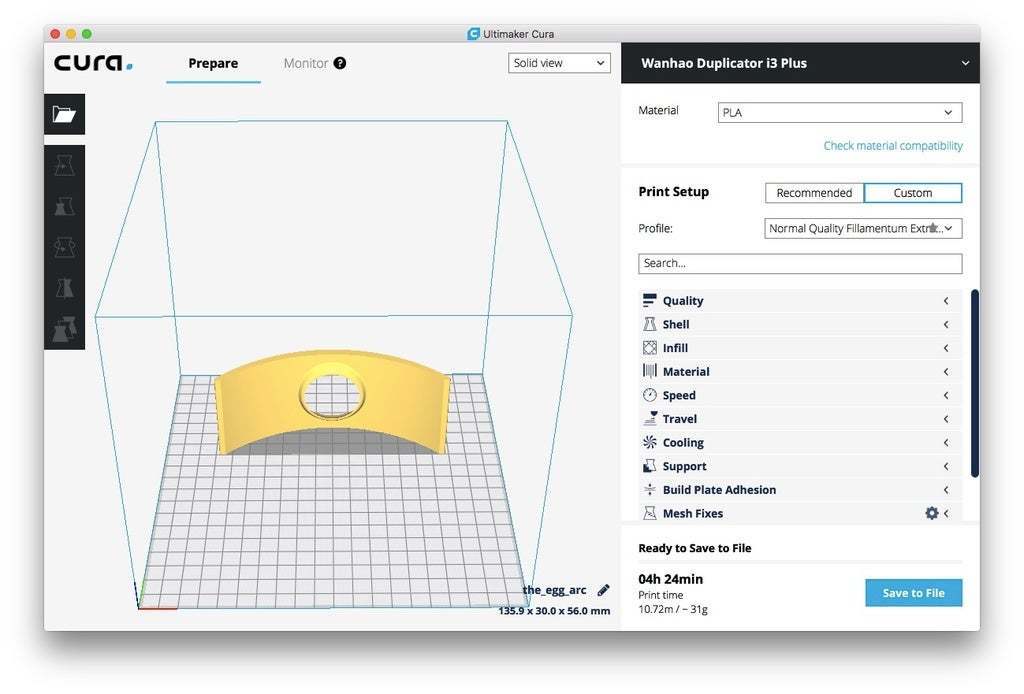Expand the Material settings section

coord(800,371)
